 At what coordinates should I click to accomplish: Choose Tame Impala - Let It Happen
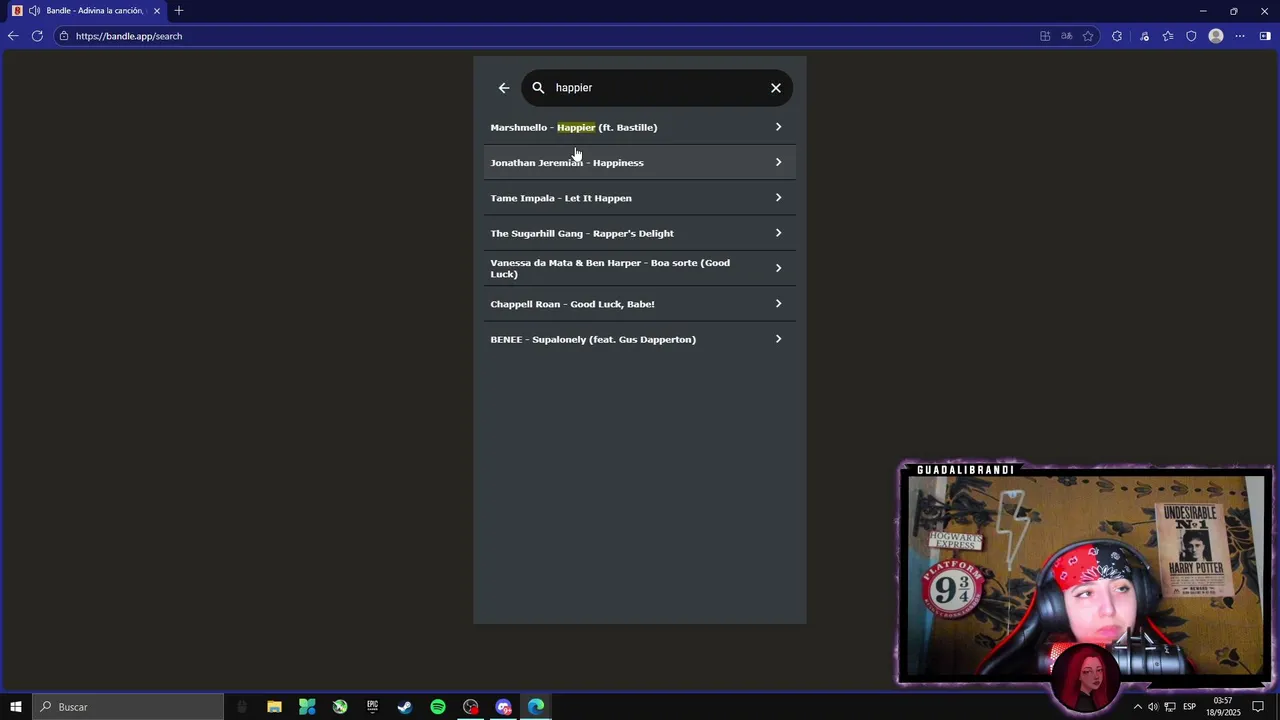[640, 198]
